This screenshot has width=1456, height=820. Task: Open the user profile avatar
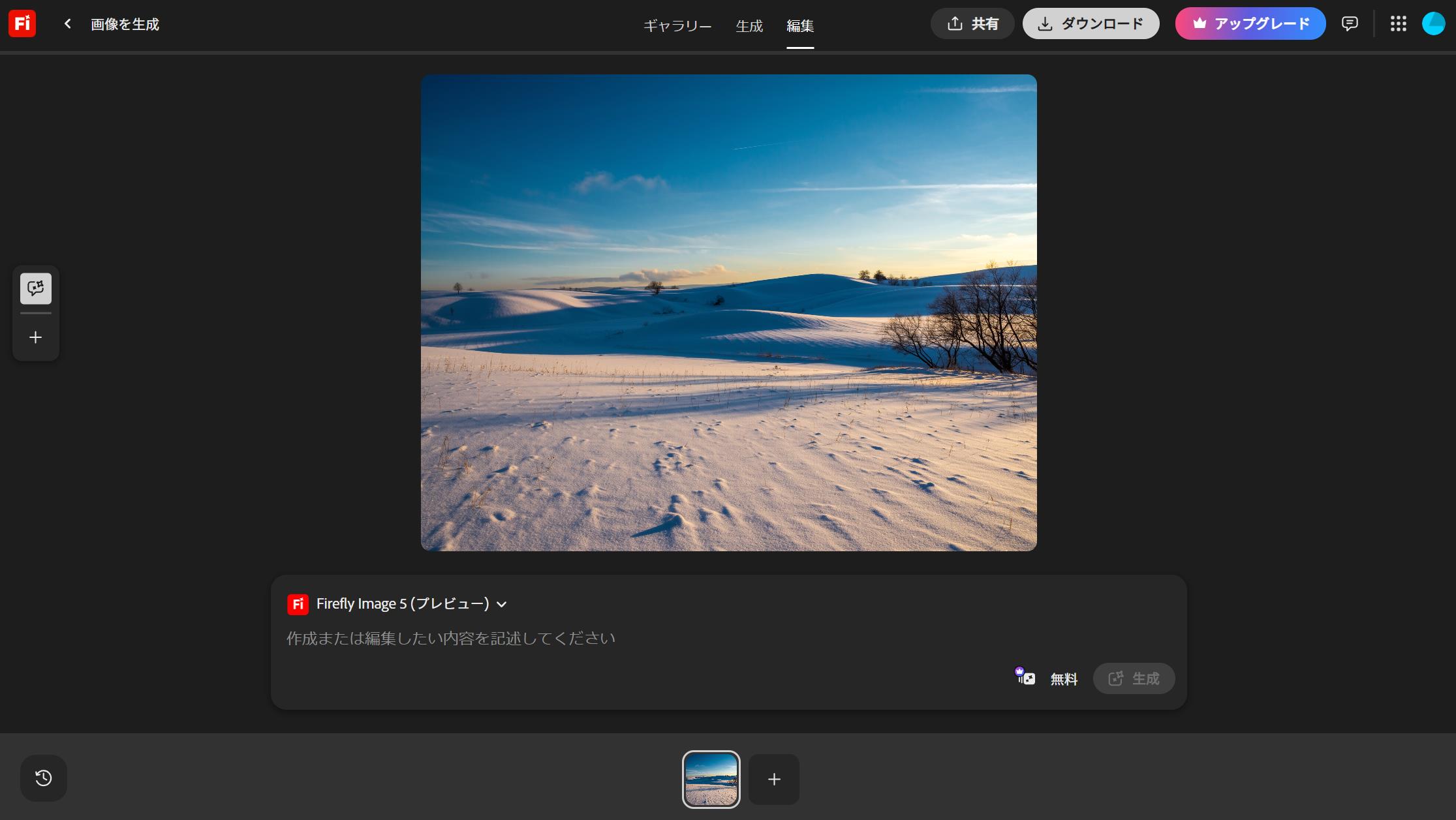point(1433,23)
